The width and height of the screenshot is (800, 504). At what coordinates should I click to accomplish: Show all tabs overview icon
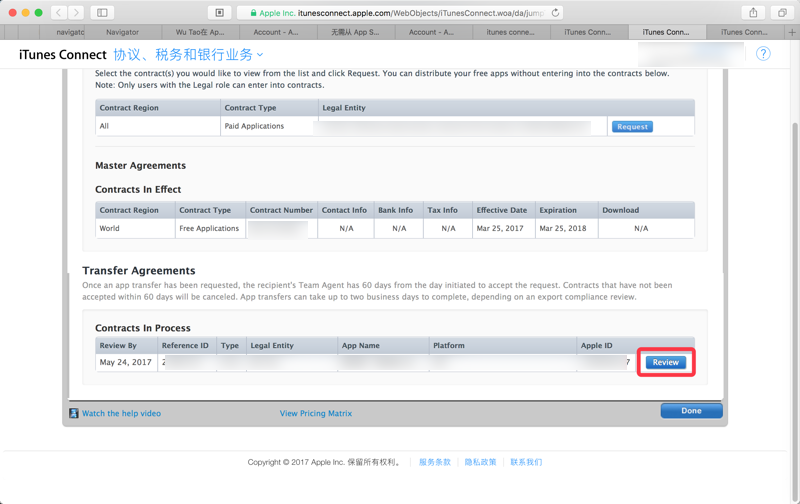782,13
